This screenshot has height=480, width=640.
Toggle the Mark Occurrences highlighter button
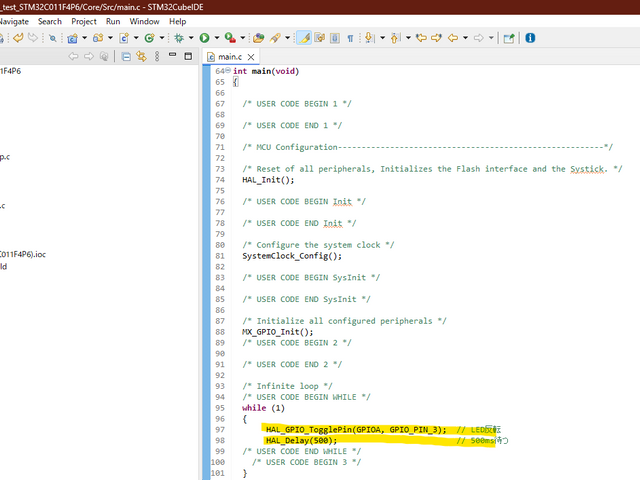(x=304, y=38)
